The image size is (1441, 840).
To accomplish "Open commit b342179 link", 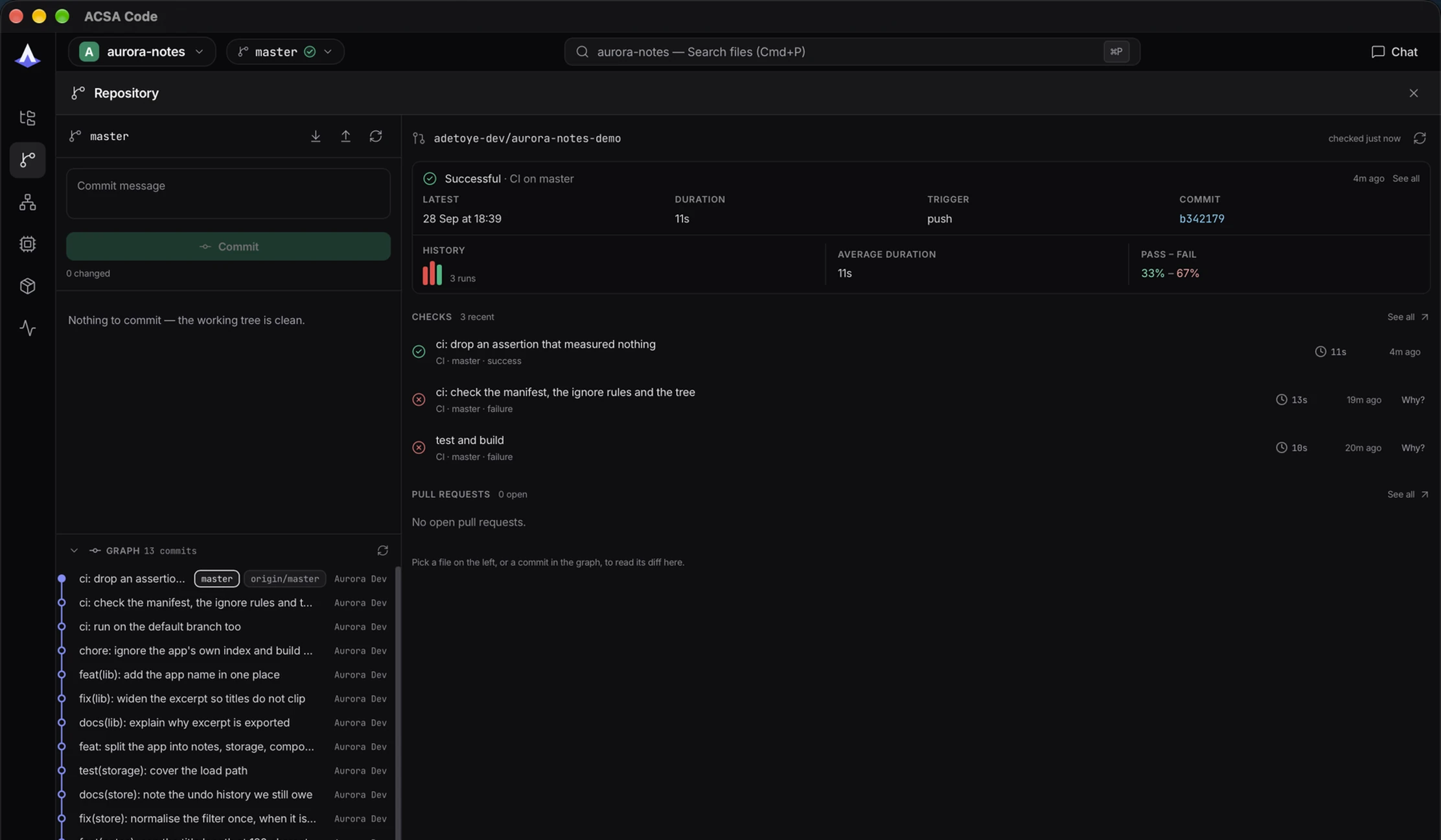I will click(x=1201, y=219).
